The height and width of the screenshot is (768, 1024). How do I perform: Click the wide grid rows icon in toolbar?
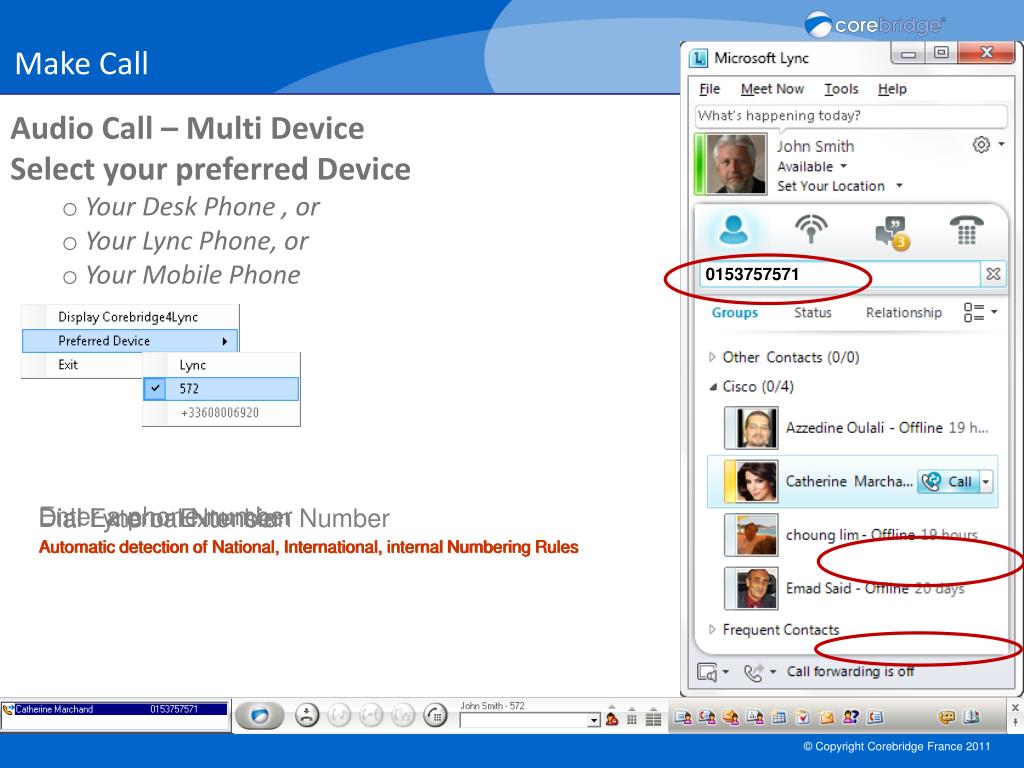pos(653,718)
